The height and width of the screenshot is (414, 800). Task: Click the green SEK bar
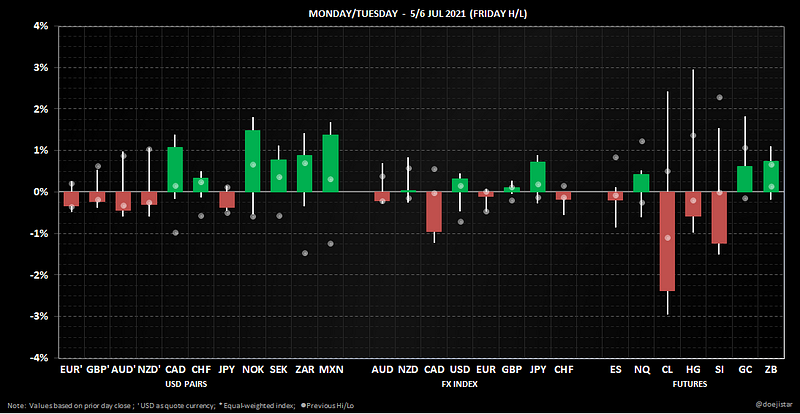279,176
